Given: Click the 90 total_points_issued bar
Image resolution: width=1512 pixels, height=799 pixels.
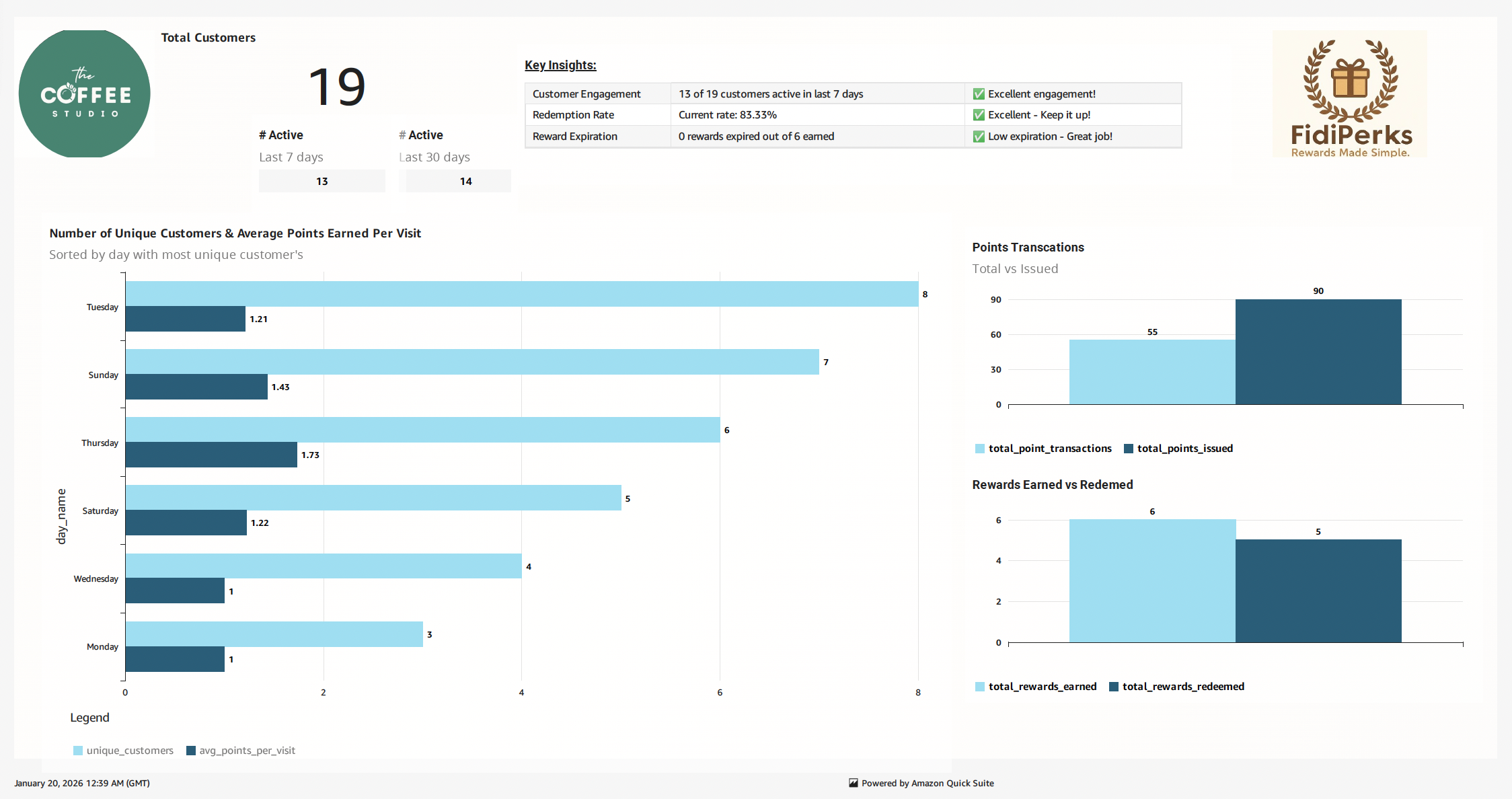Looking at the screenshot, I should [1318, 350].
